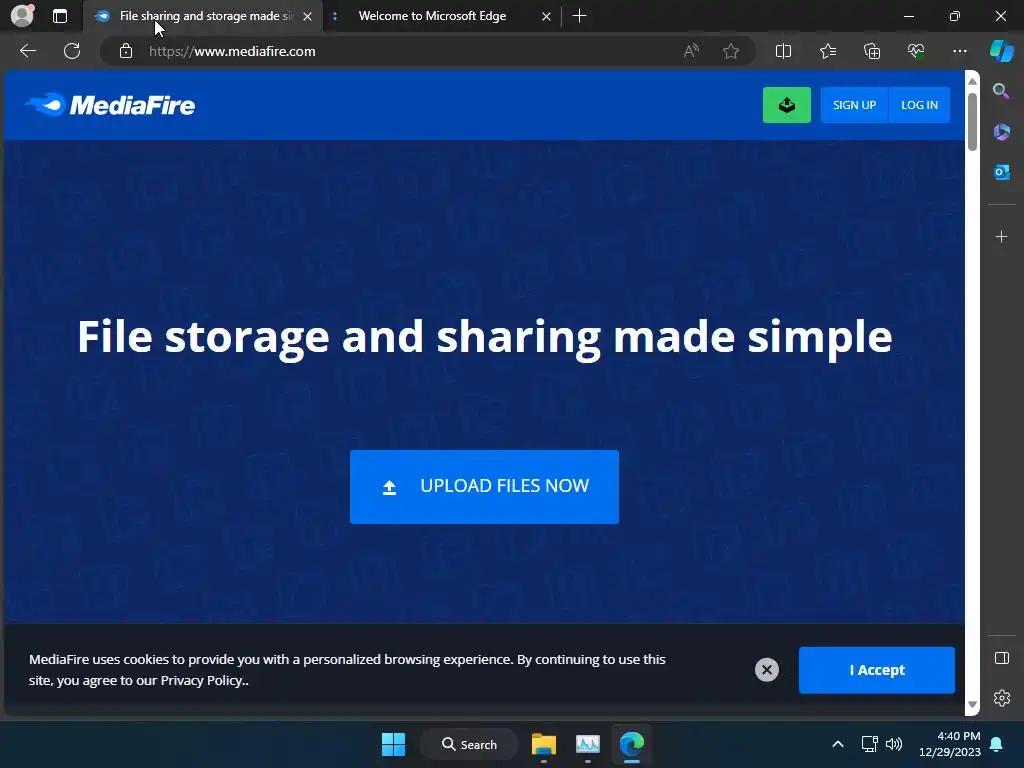Close the Welcome to Microsoft Edge tab

tap(546, 16)
